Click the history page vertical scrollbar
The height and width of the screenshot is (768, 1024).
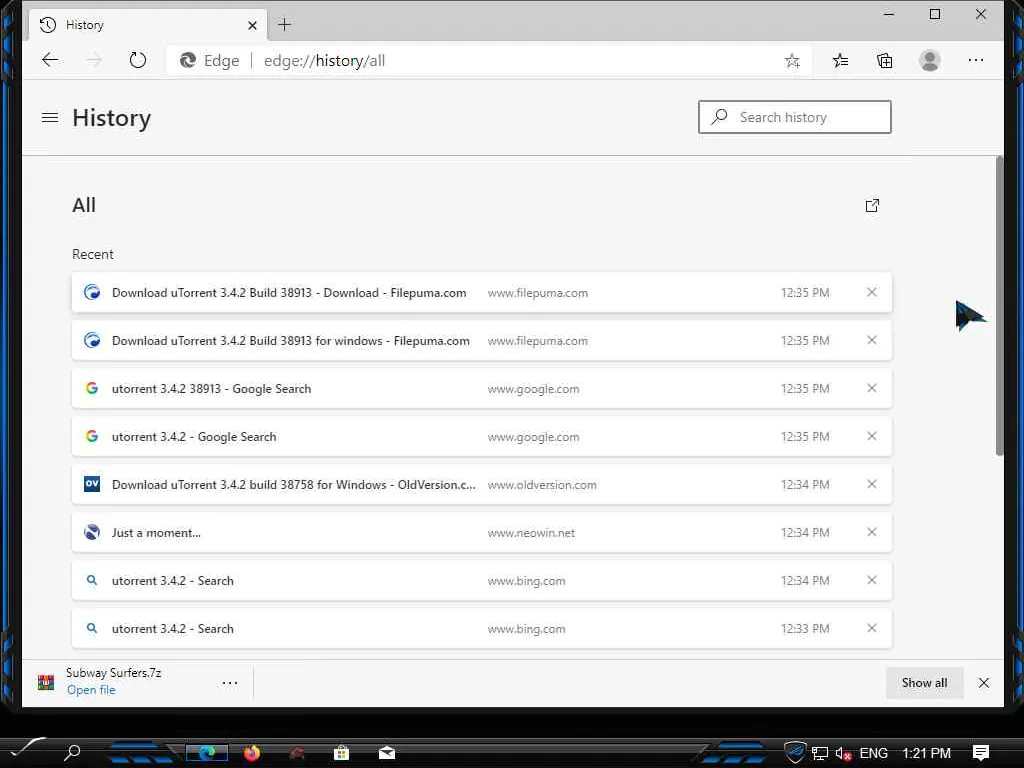[999, 306]
